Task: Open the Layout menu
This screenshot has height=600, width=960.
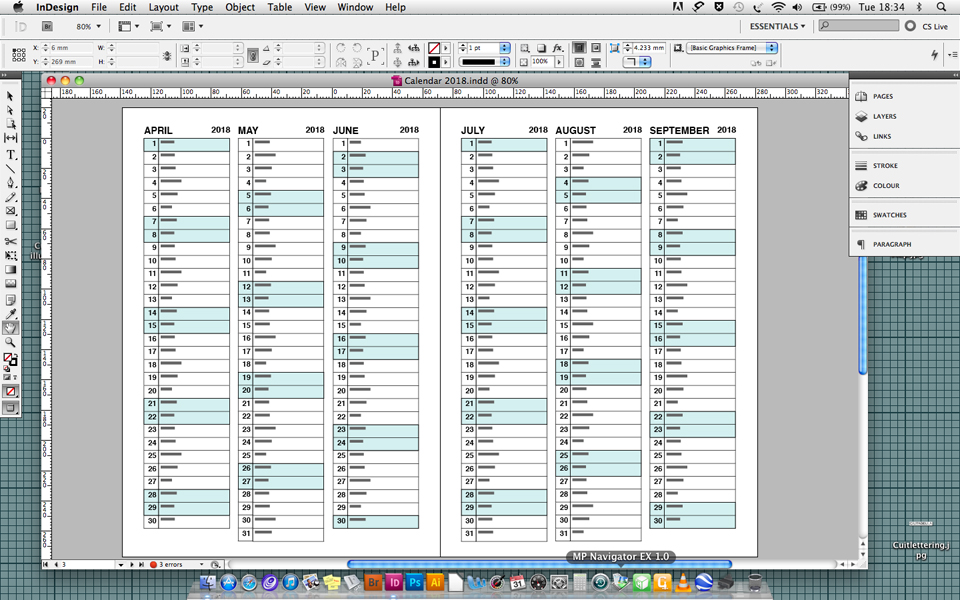Action: (x=163, y=7)
